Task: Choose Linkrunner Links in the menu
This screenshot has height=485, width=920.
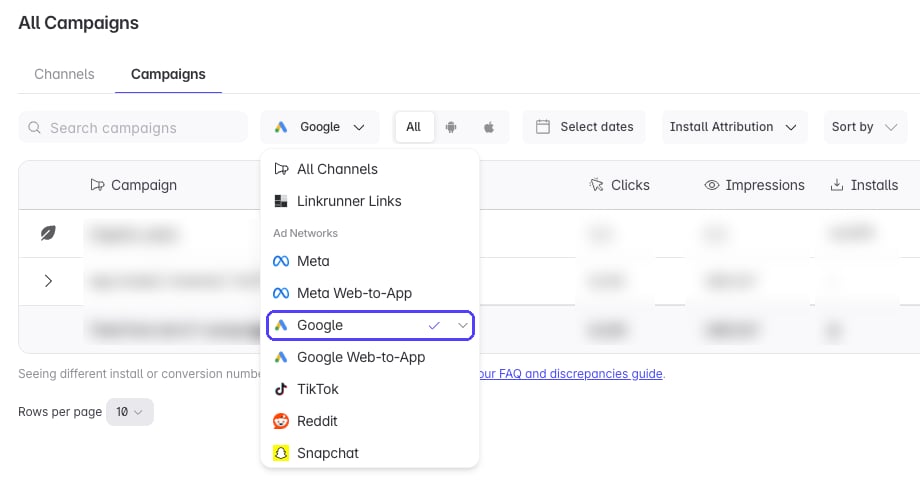Action: (x=370, y=201)
